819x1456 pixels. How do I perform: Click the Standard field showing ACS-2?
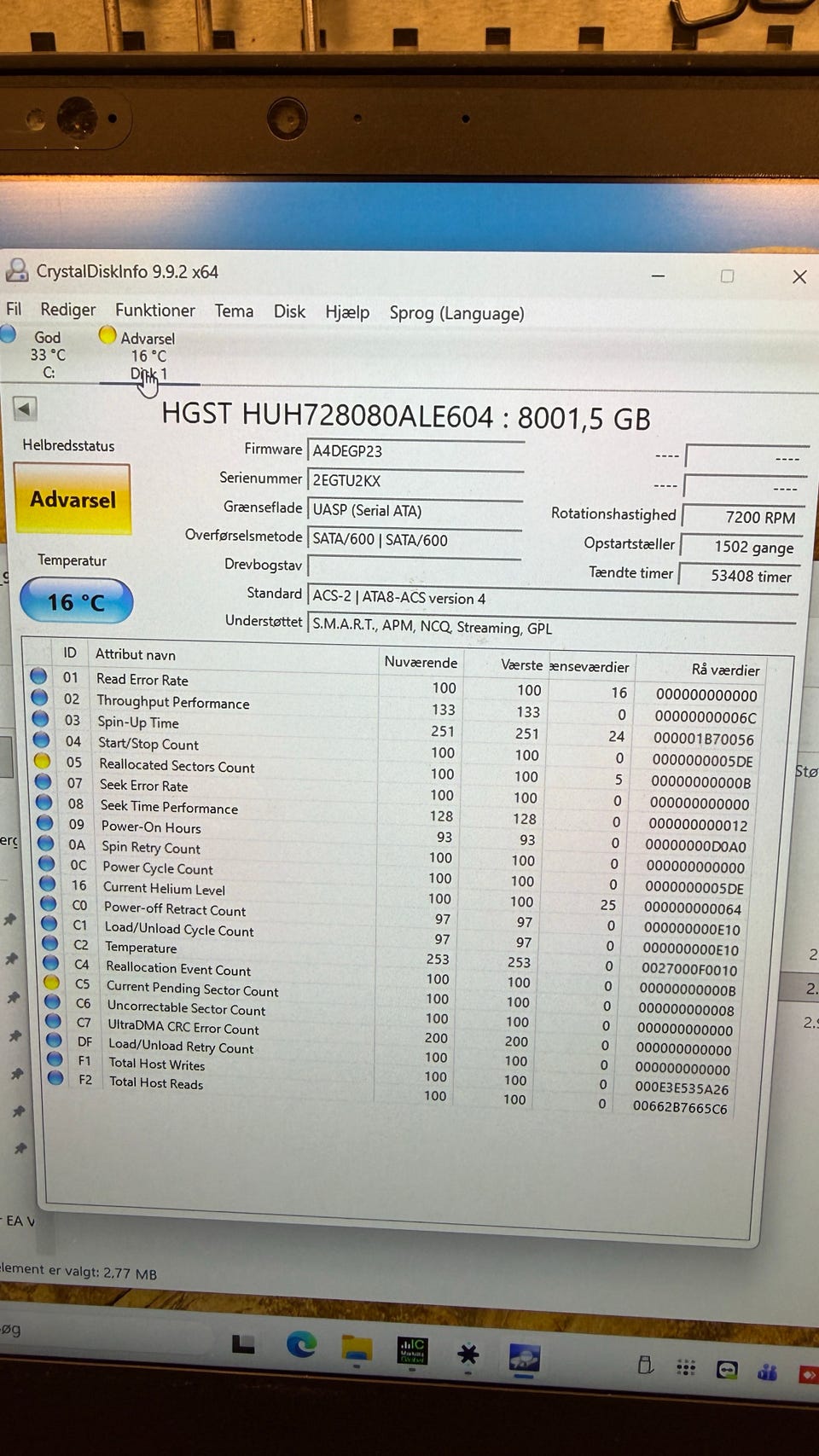[552, 600]
